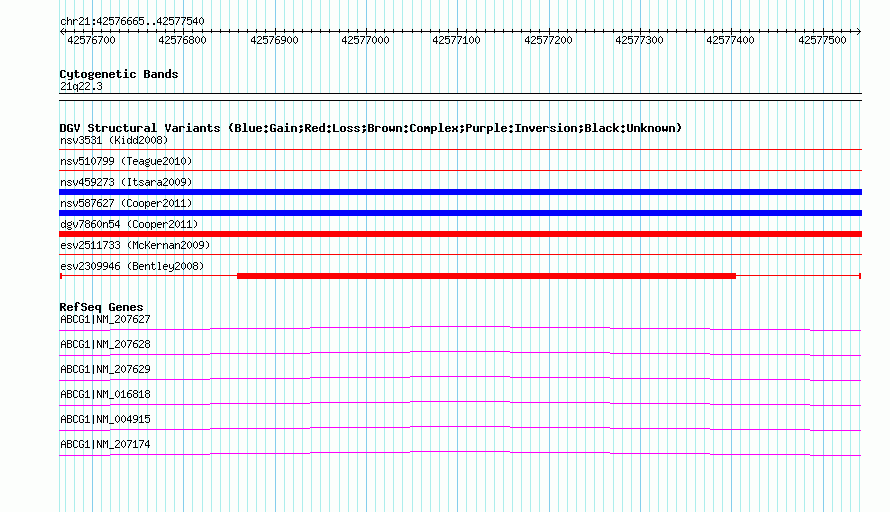Open variant nsv587627 (Cooper2011)
Viewport: 890px width, 512px height.
coord(126,203)
